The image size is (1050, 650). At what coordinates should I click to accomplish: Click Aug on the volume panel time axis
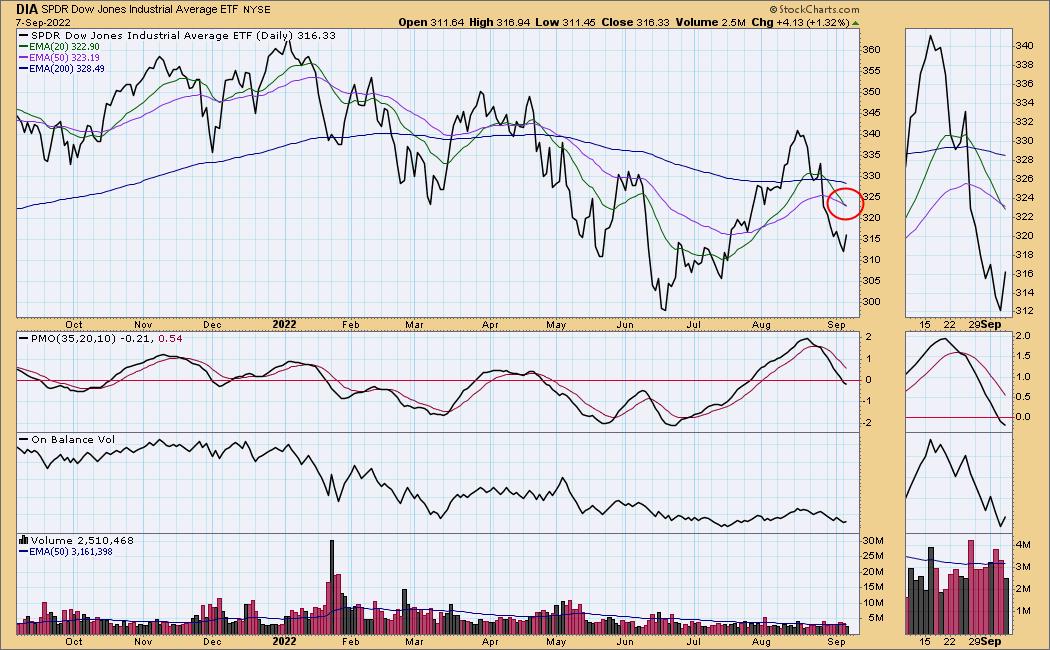(x=761, y=641)
